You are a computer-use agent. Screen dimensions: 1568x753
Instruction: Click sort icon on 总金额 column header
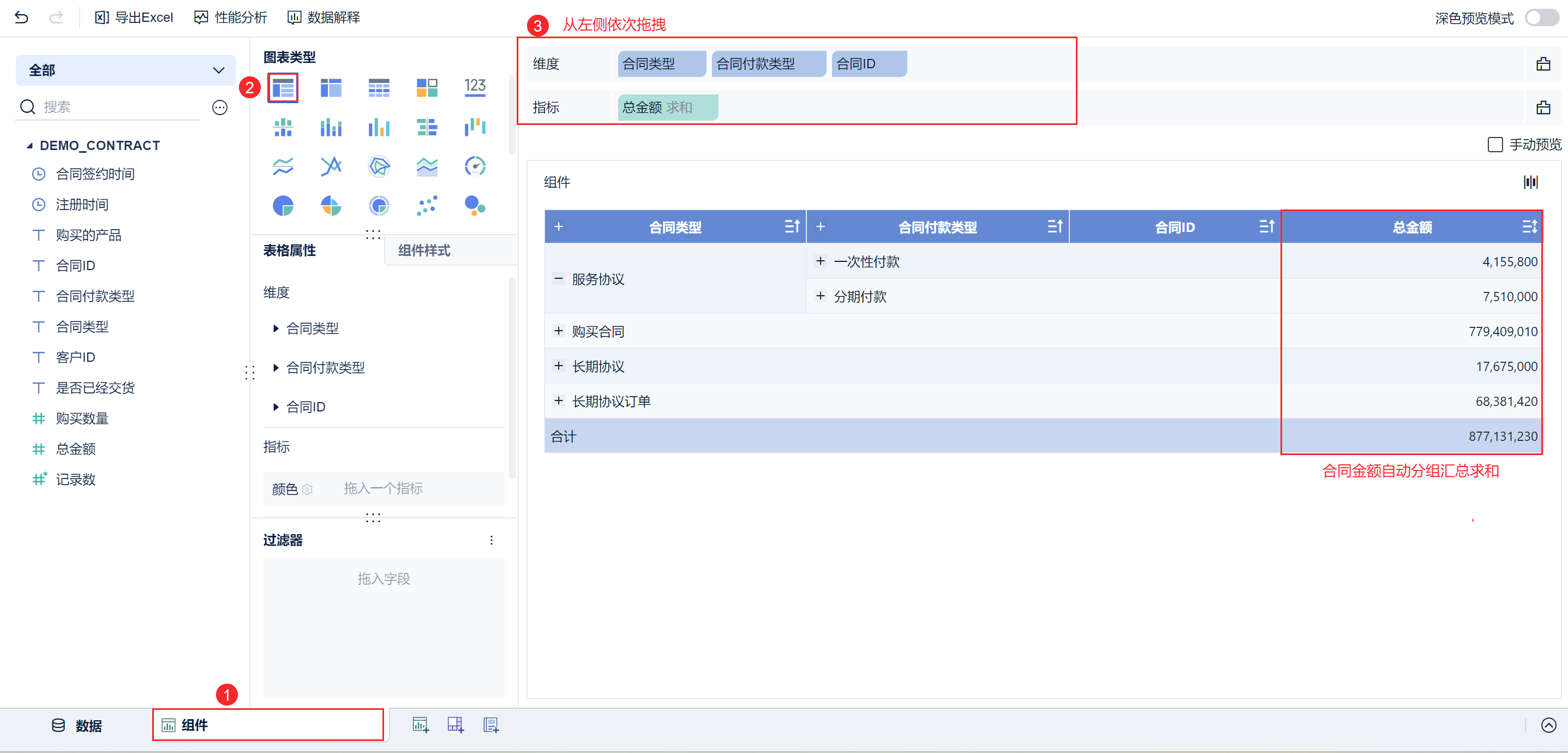click(x=1529, y=227)
